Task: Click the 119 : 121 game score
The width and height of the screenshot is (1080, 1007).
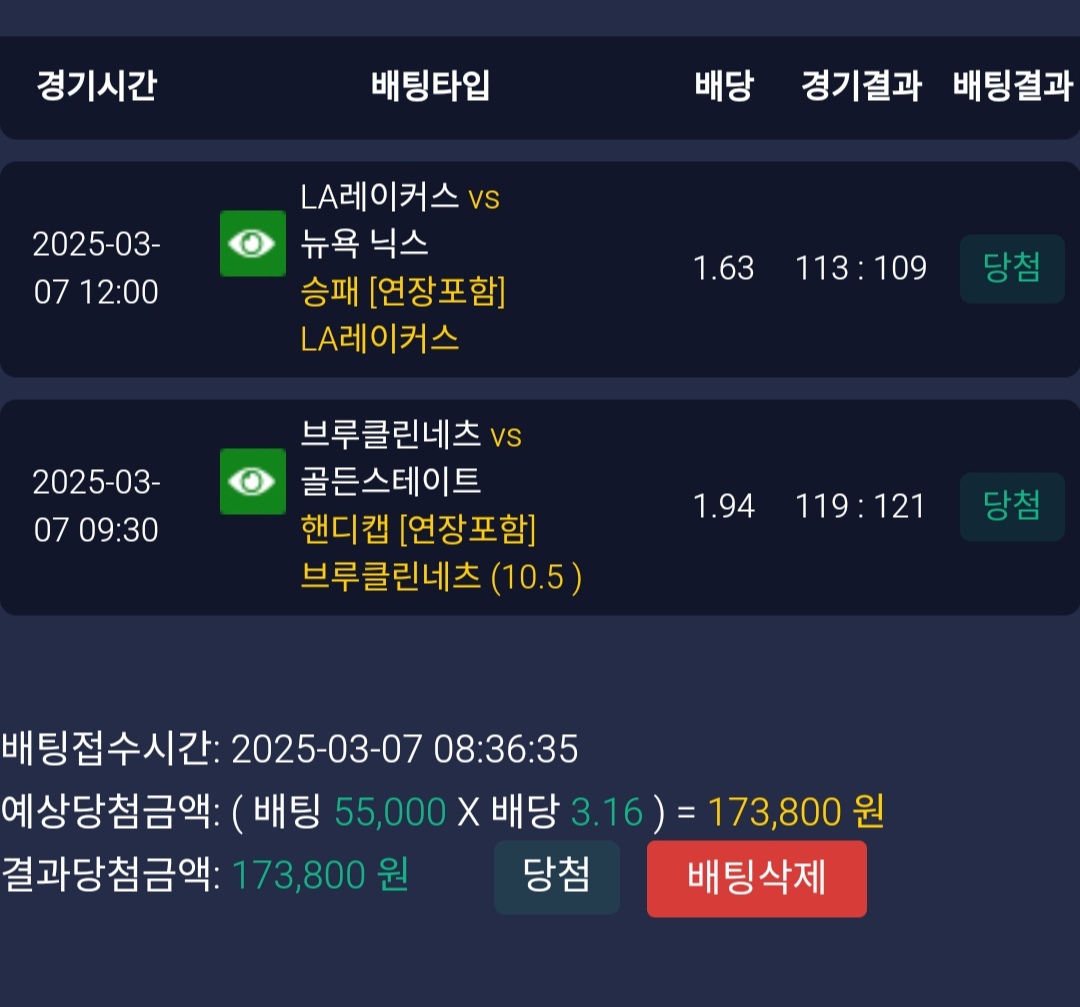Action: click(861, 506)
